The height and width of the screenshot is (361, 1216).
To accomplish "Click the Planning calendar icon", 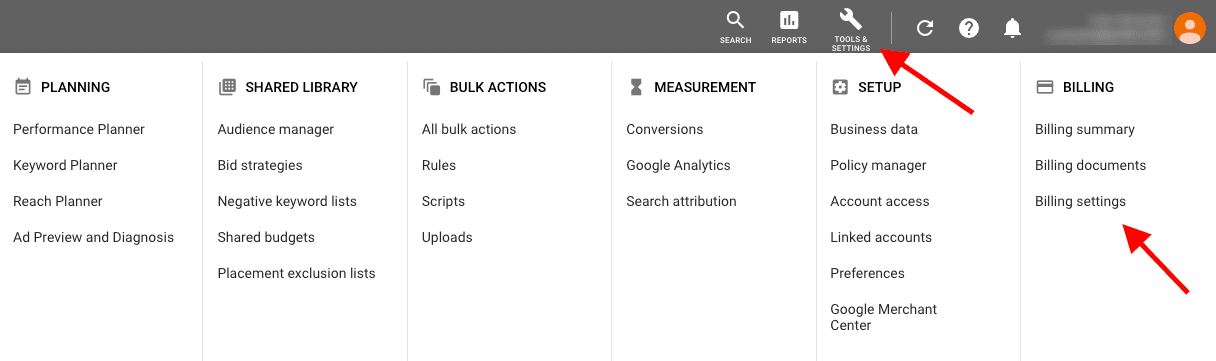I will (23, 87).
